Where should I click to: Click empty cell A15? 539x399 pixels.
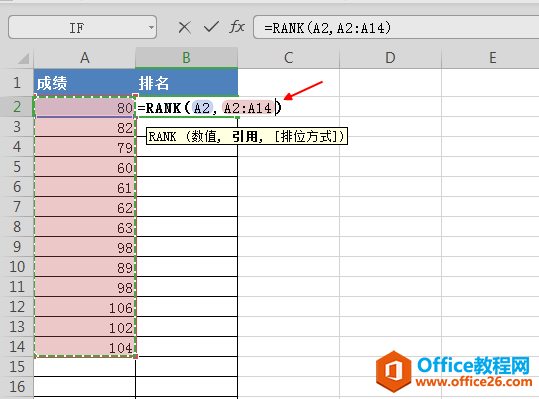85,367
